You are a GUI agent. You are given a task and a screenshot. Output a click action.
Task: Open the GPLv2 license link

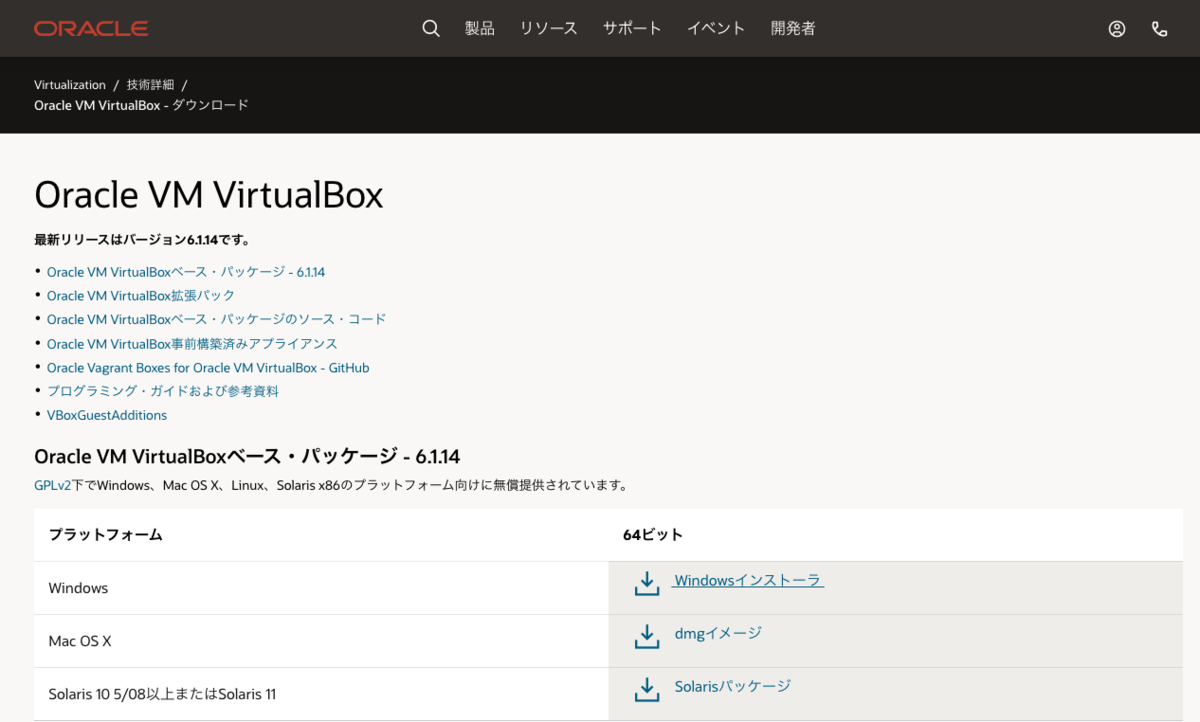click(52, 485)
